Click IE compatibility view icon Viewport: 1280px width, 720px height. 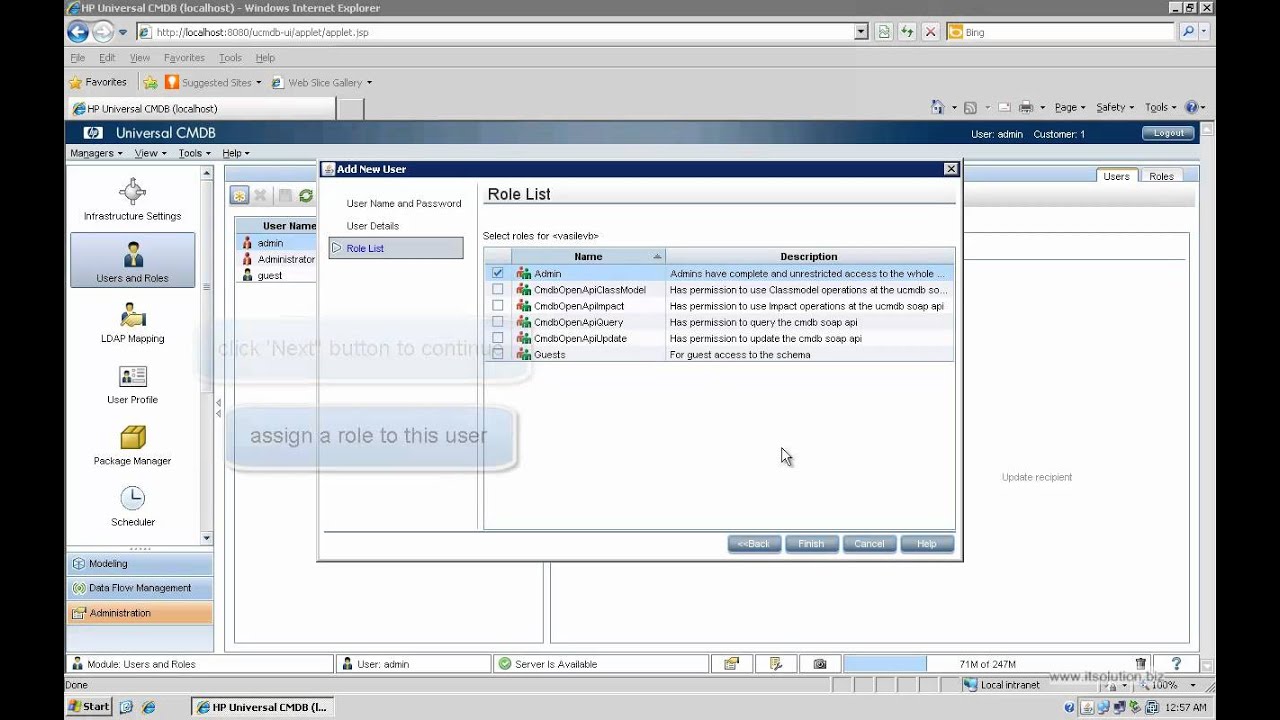coord(884,32)
